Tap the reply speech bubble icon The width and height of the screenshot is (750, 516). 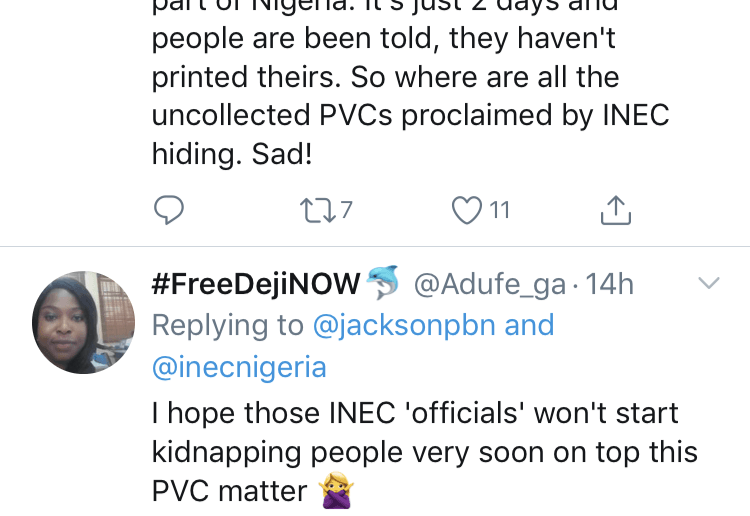pyautogui.click(x=168, y=210)
